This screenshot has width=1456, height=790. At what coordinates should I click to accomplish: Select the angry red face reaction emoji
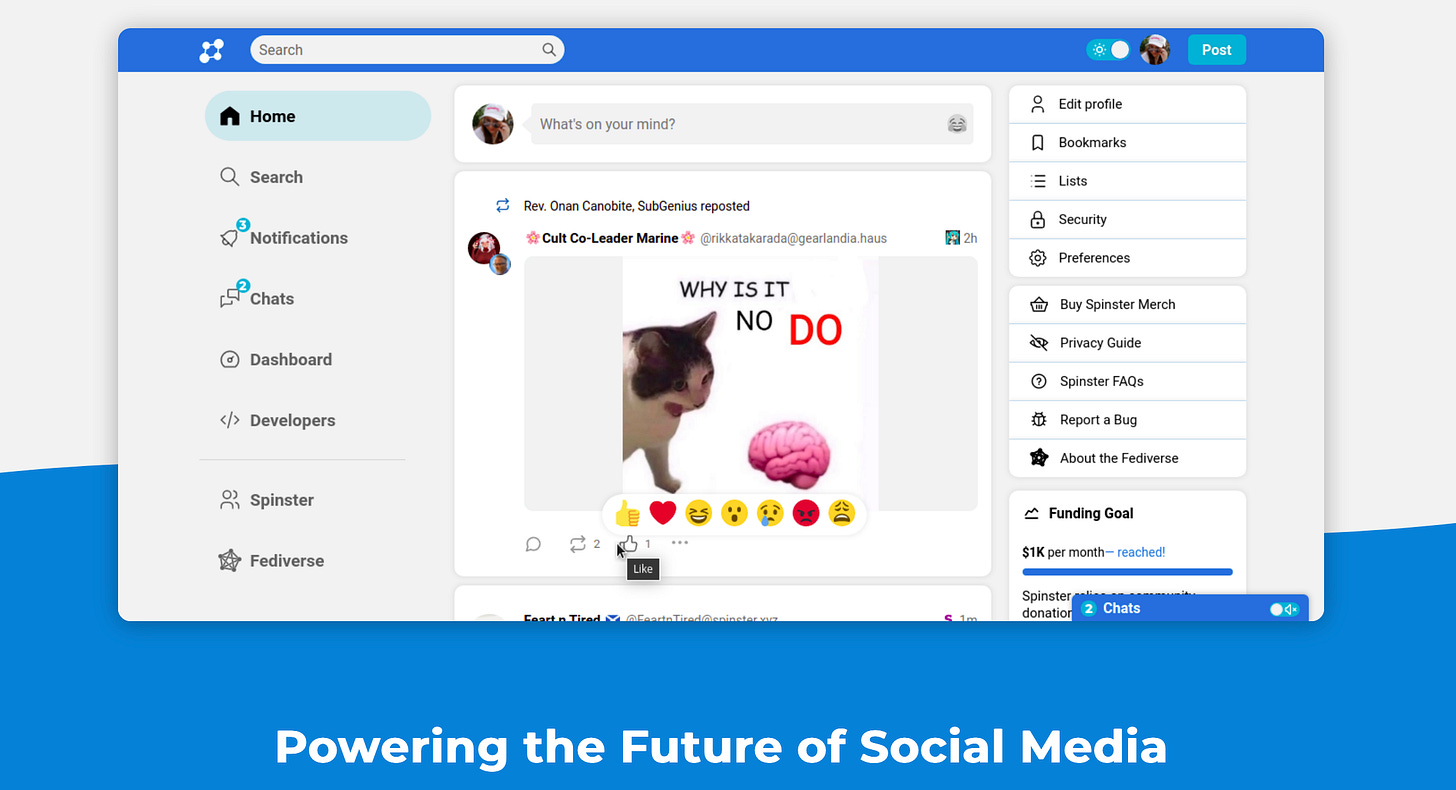point(806,513)
